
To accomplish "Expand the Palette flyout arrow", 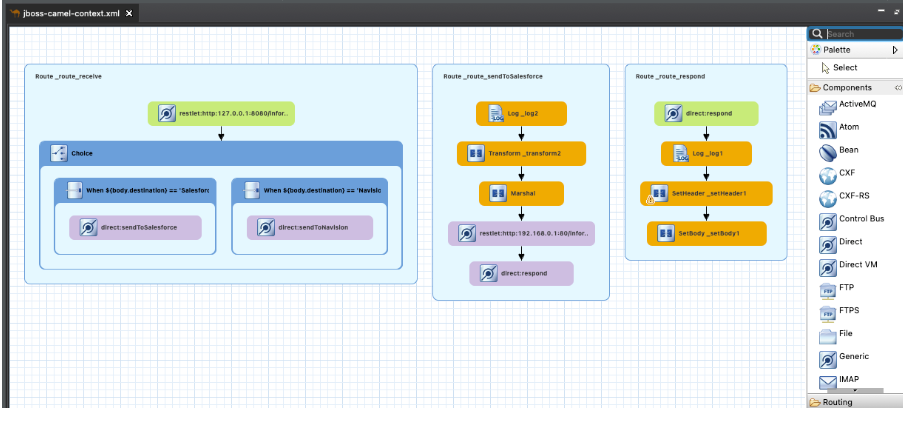I will 895,50.
